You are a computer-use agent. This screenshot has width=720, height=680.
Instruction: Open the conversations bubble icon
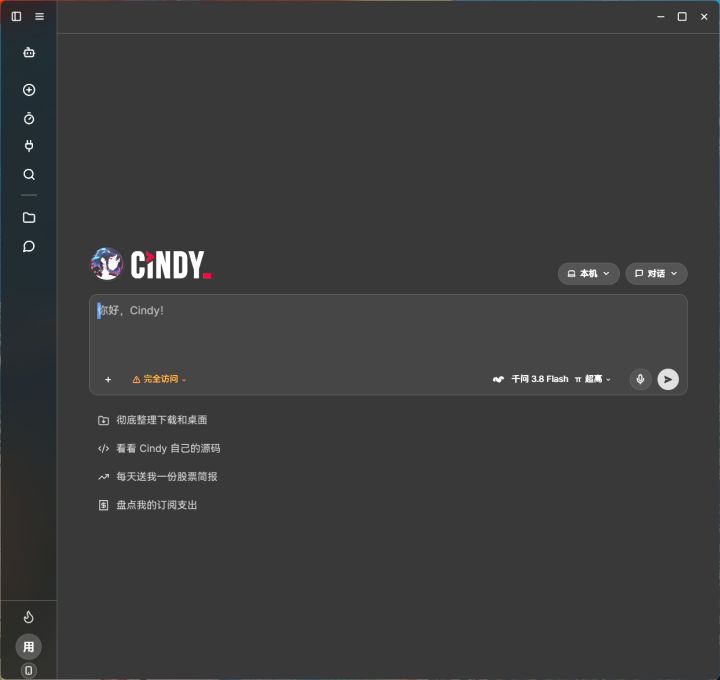(x=29, y=247)
